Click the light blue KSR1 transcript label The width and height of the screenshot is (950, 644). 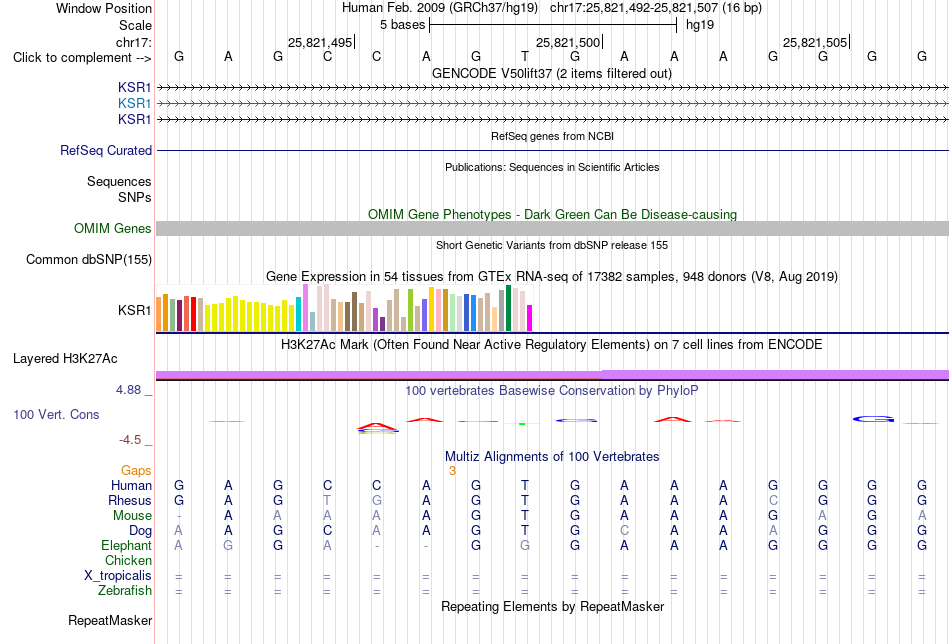135,104
